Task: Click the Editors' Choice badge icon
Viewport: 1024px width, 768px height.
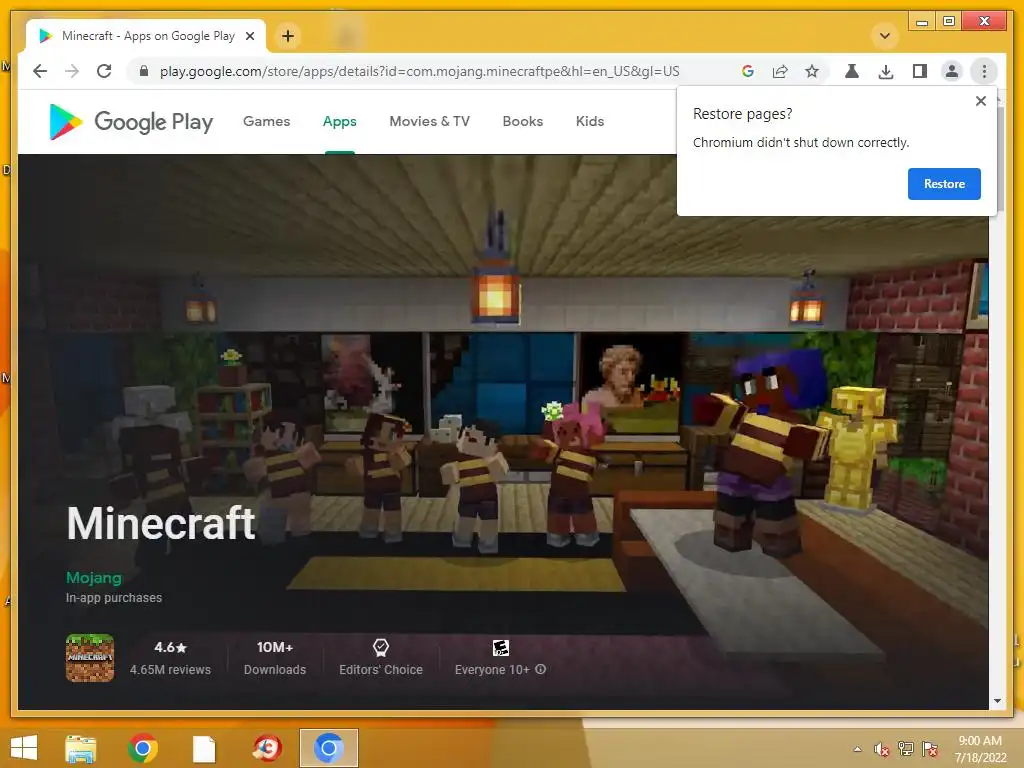Action: tap(381, 647)
